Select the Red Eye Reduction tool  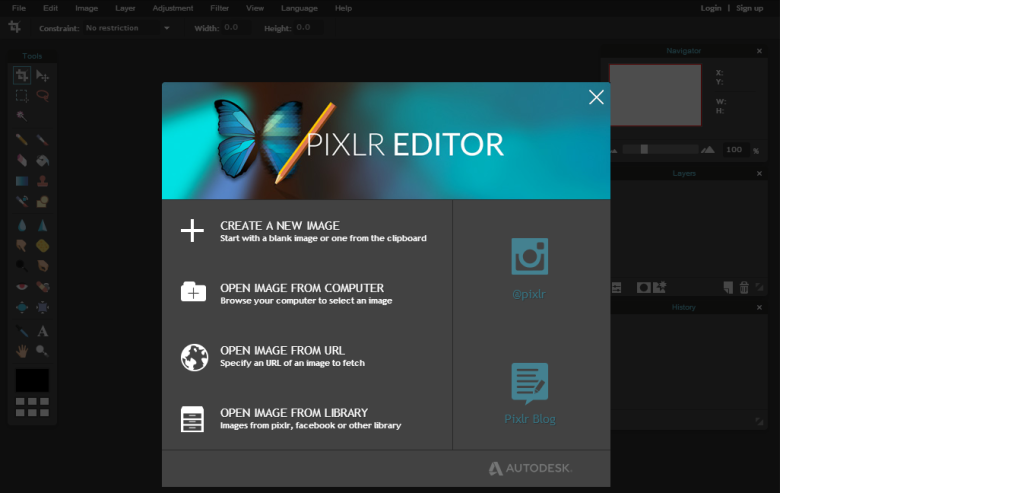22,286
